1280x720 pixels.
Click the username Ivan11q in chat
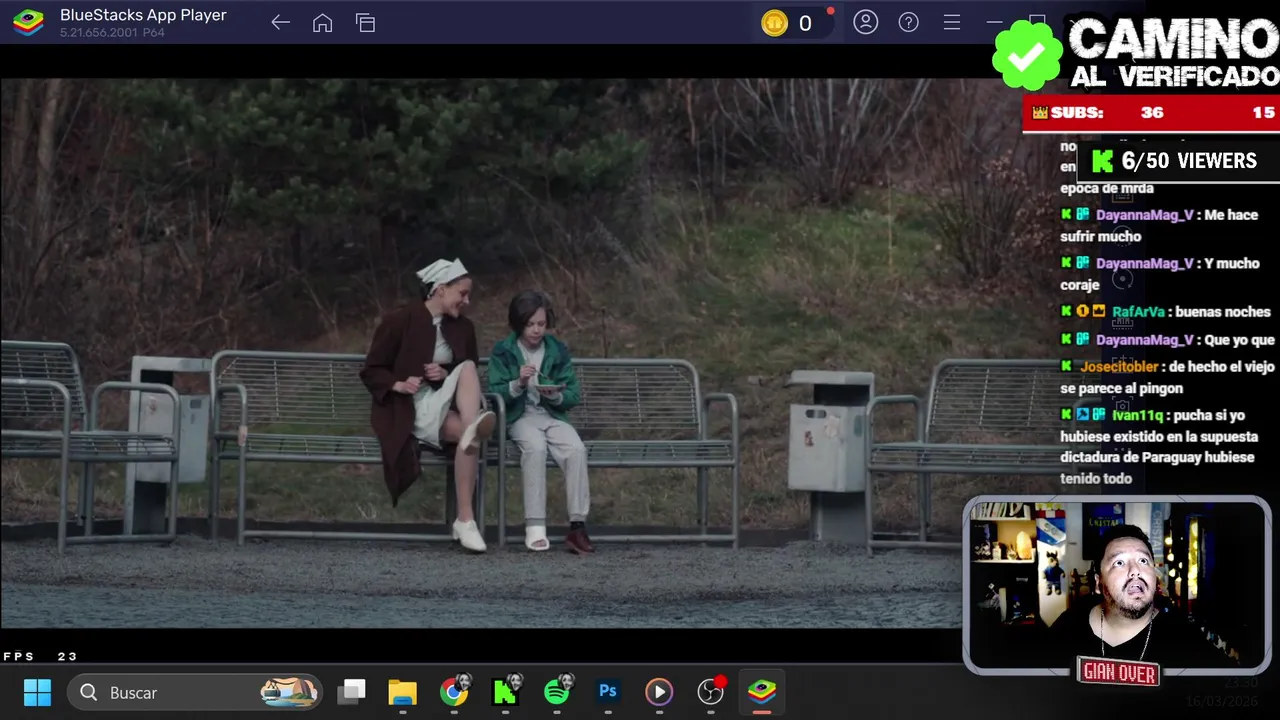(x=1139, y=415)
